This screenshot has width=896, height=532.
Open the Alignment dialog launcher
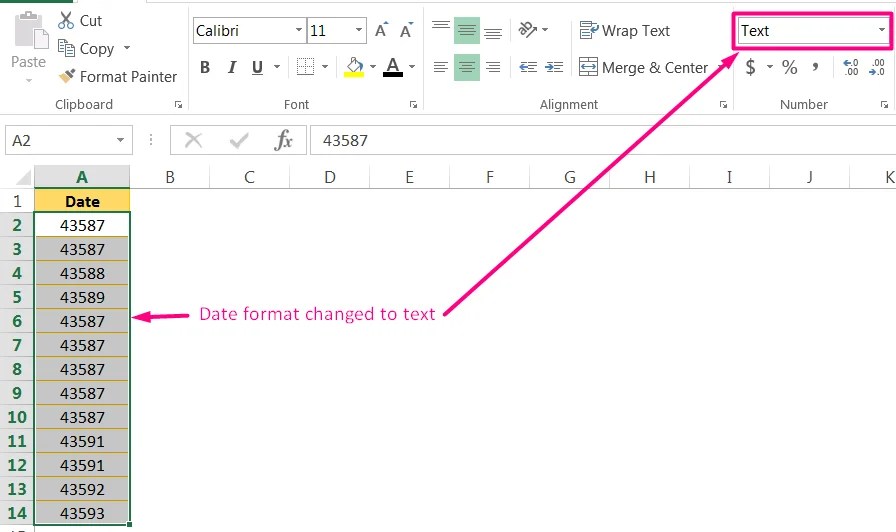tap(723, 105)
